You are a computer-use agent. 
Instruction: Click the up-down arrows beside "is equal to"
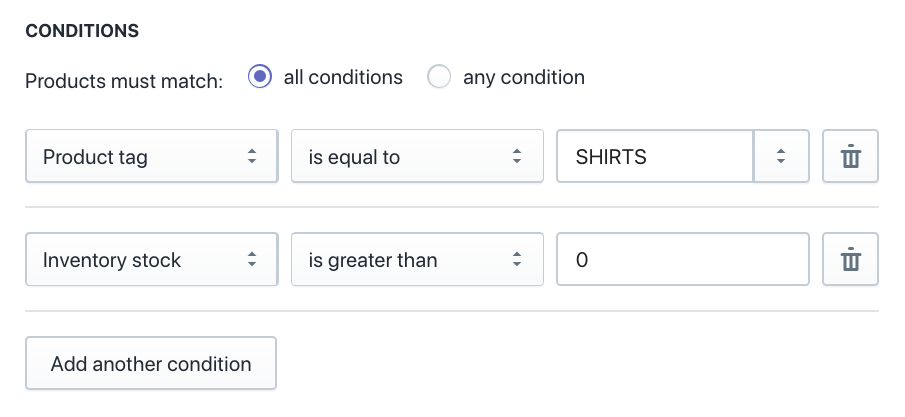(x=517, y=157)
